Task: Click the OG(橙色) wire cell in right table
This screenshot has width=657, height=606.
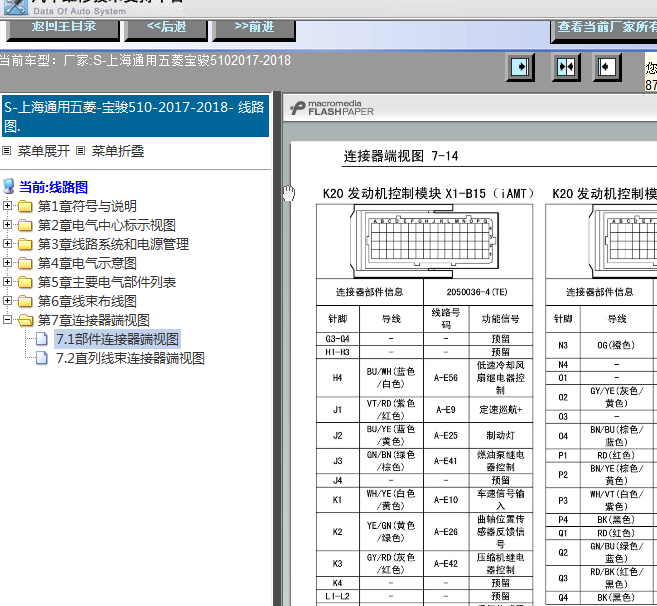Action: [616, 345]
